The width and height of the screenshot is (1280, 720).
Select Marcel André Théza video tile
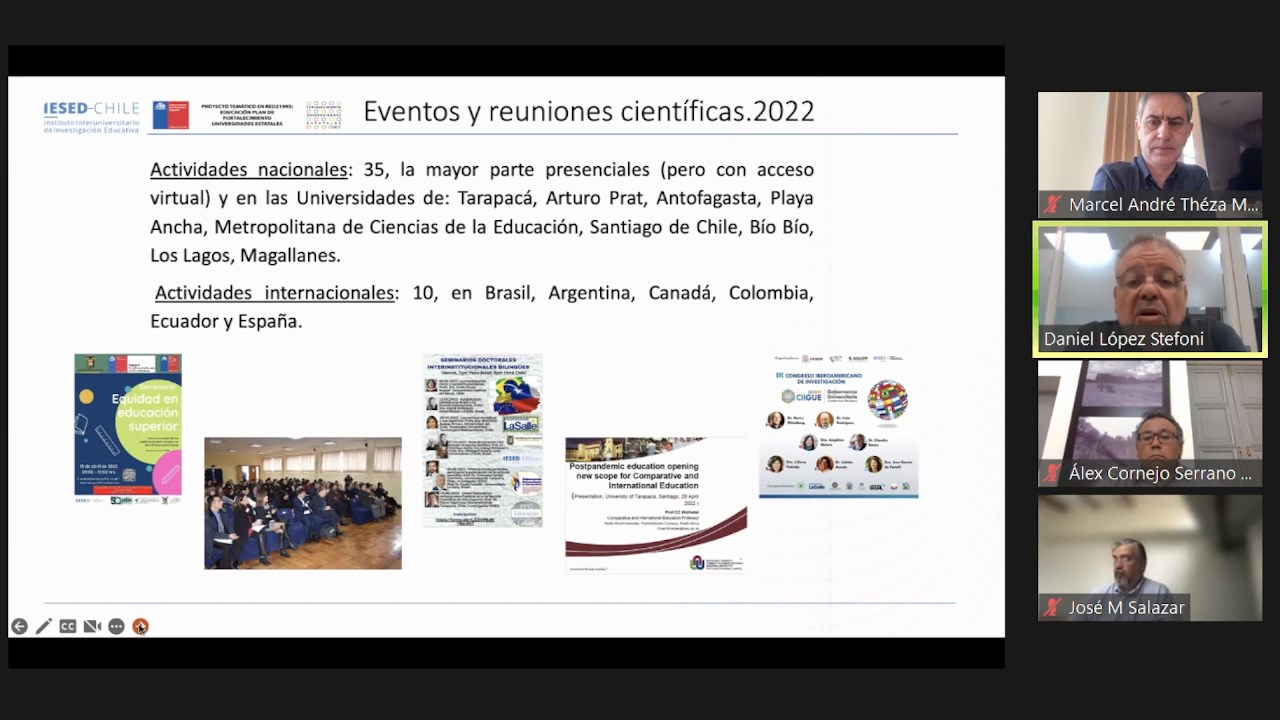tap(1150, 154)
